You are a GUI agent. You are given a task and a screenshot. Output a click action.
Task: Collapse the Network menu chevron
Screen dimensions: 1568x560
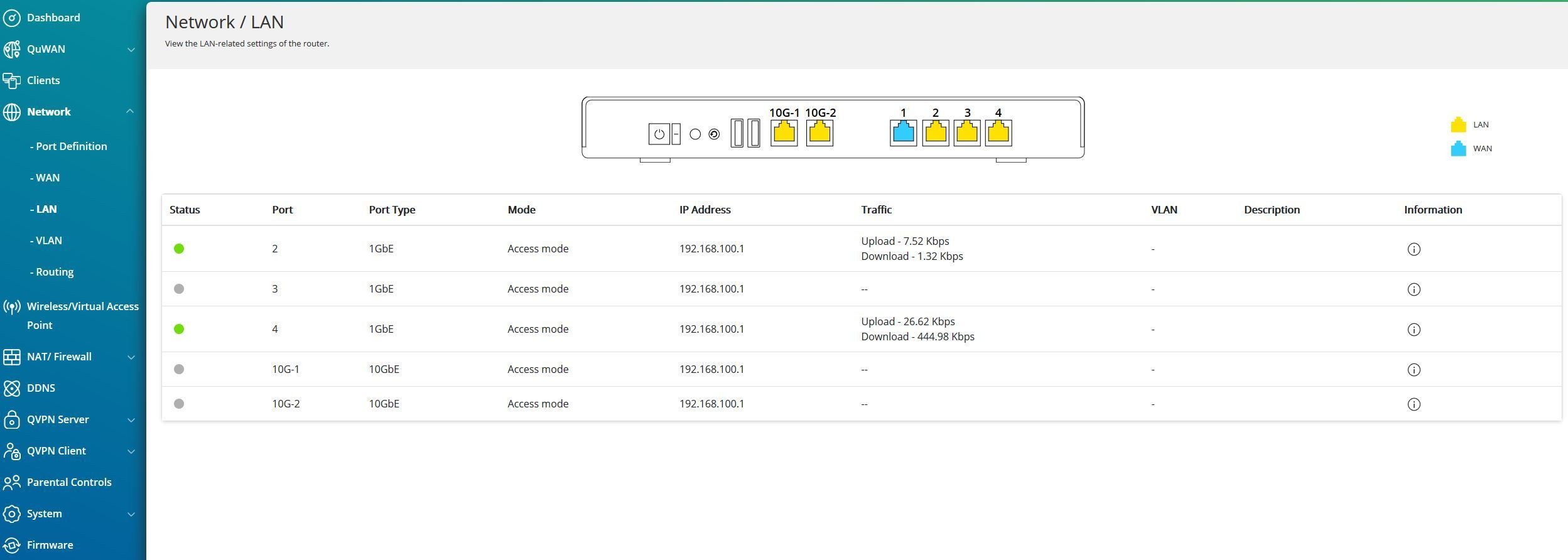(130, 112)
